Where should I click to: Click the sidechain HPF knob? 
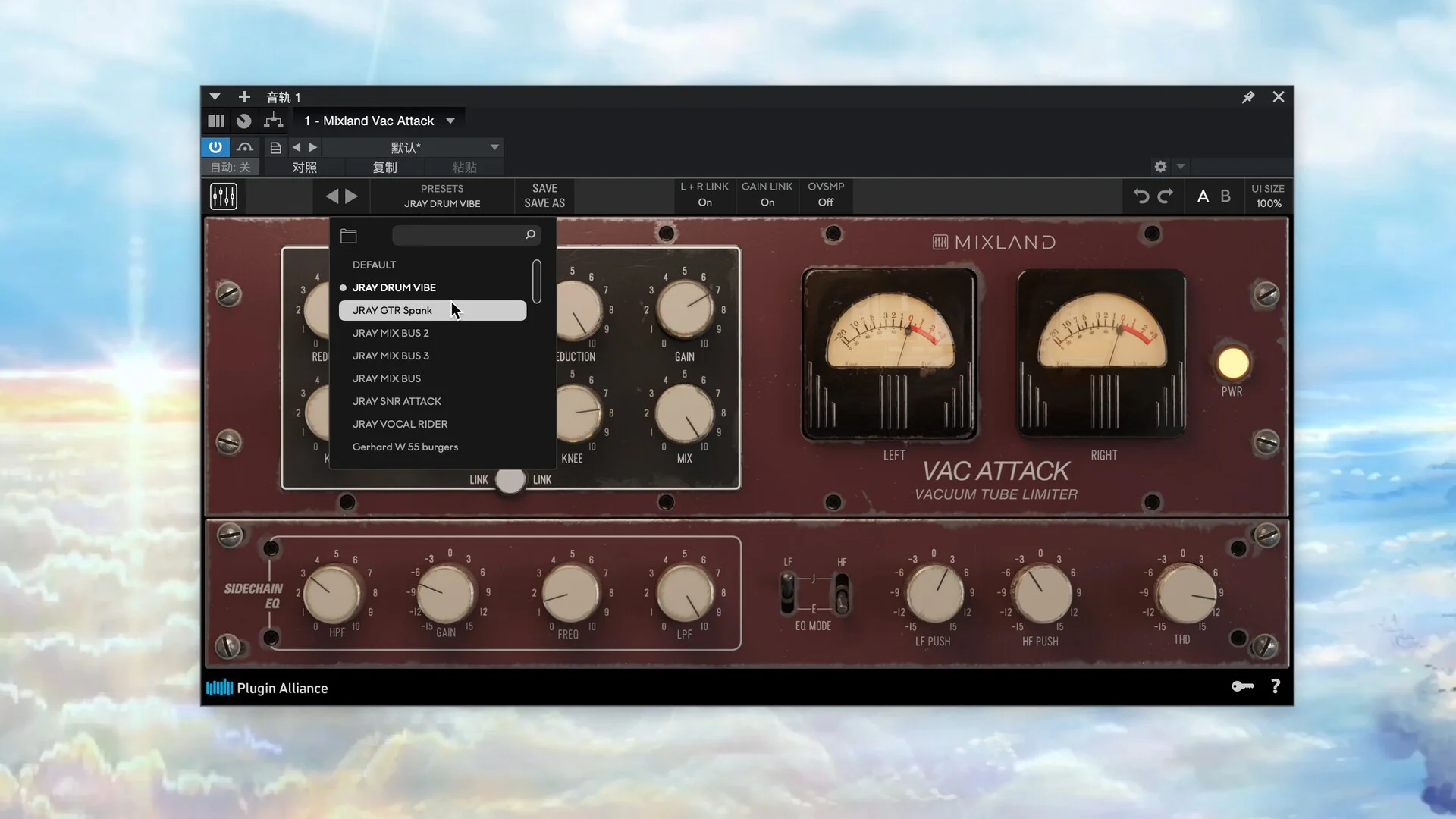point(332,593)
